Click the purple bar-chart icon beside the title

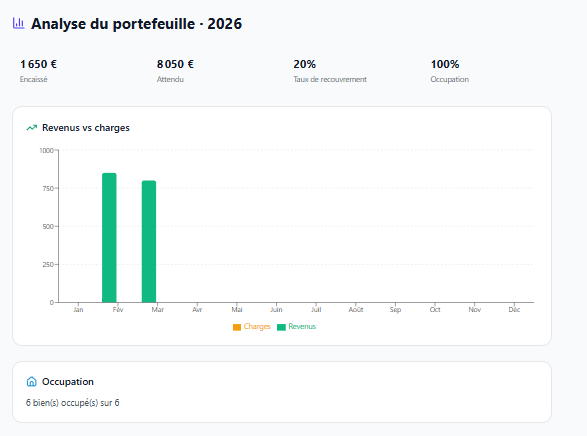coord(18,23)
